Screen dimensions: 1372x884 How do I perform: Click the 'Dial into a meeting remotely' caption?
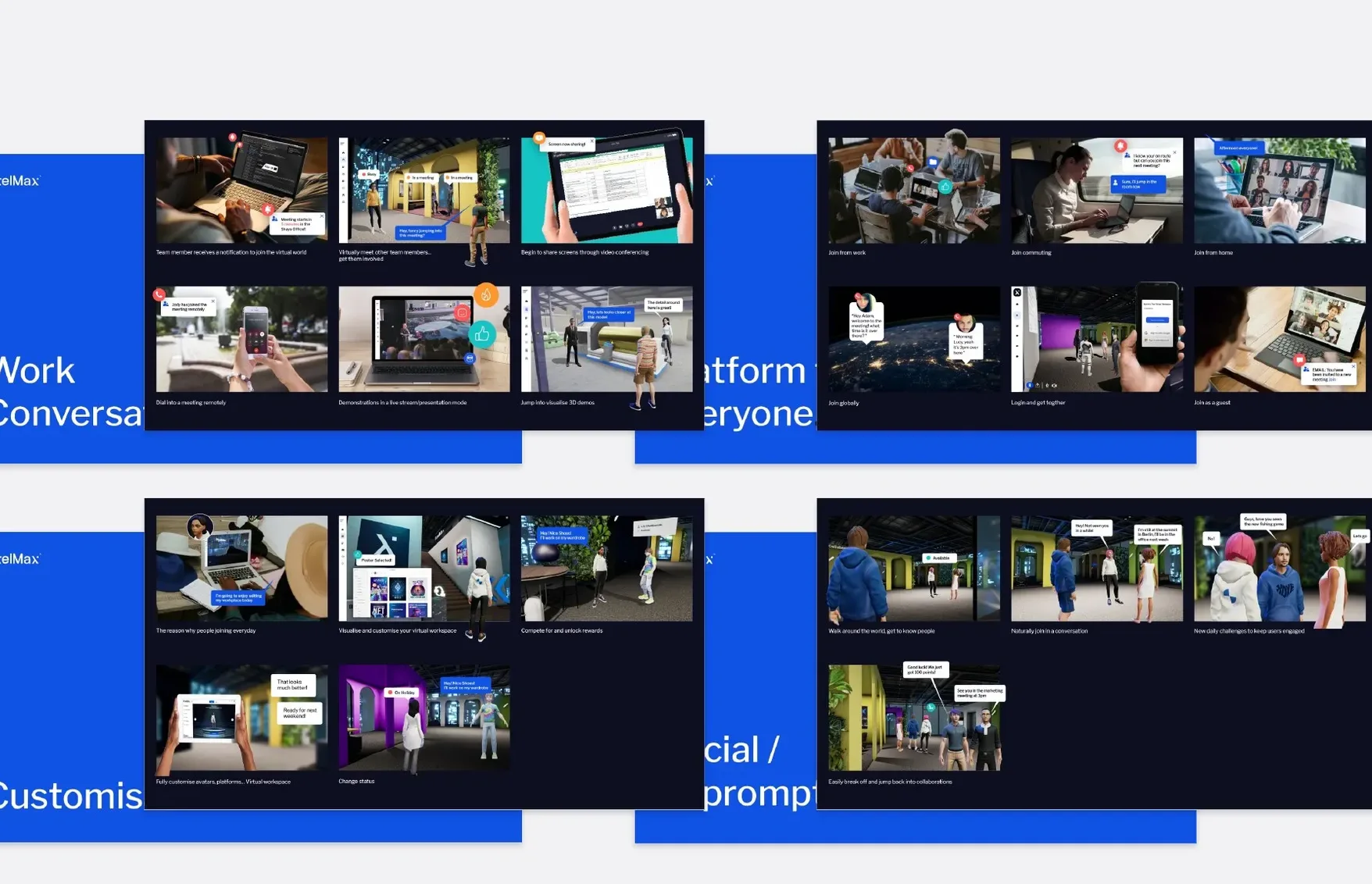[x=191, y=402]
